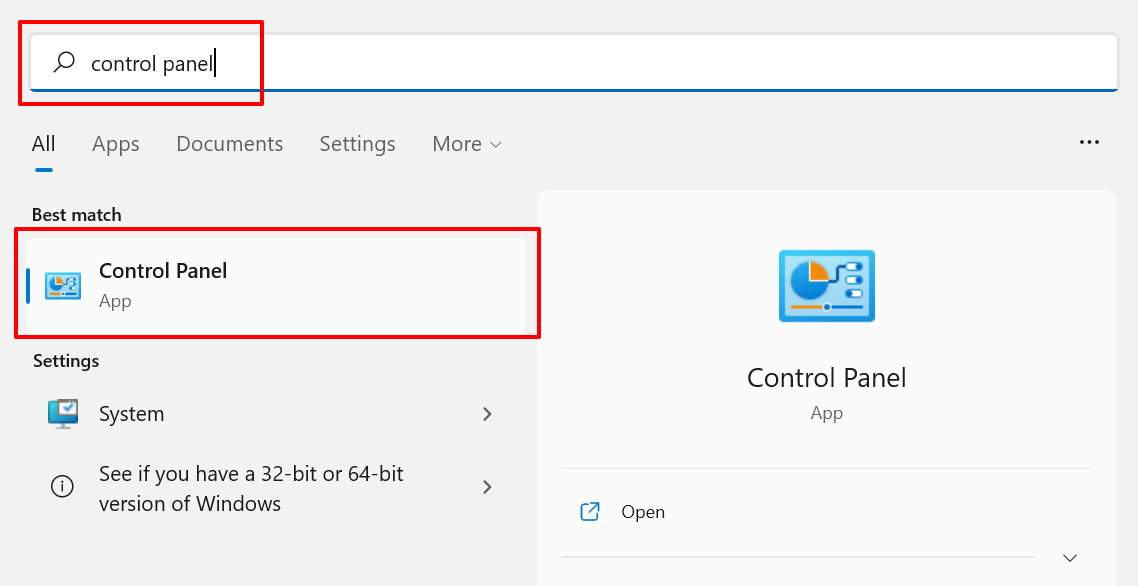Viewport: 1138px width, 586px height.
Task: Switch to the Apps filter tab
Action: pos(115,144)
